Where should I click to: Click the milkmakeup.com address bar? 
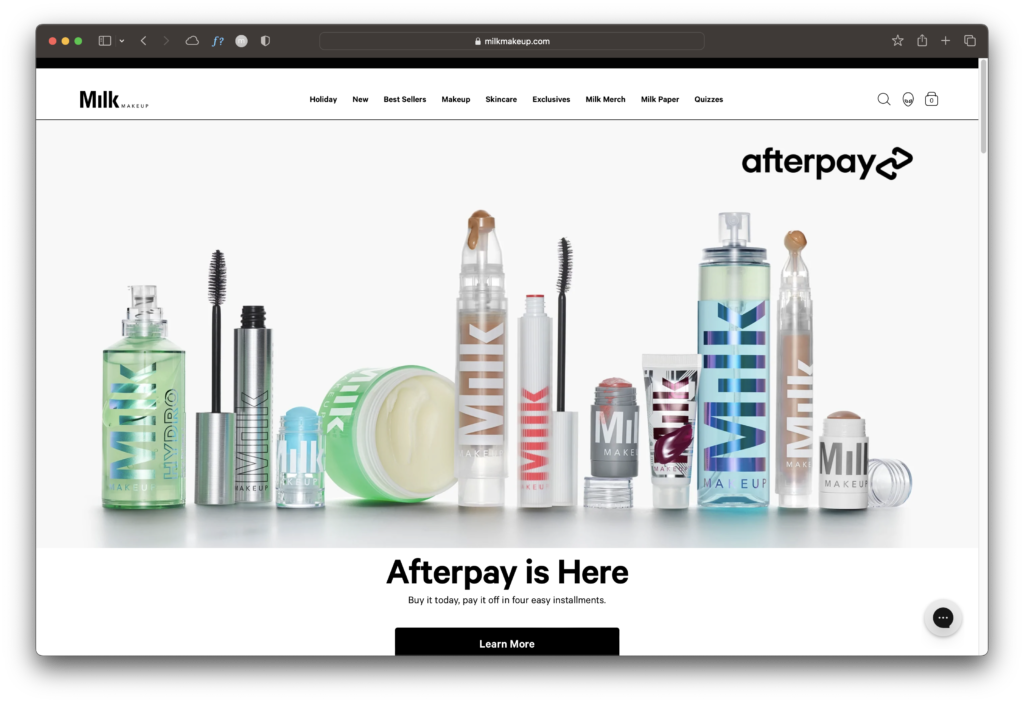tap(512, 41)
